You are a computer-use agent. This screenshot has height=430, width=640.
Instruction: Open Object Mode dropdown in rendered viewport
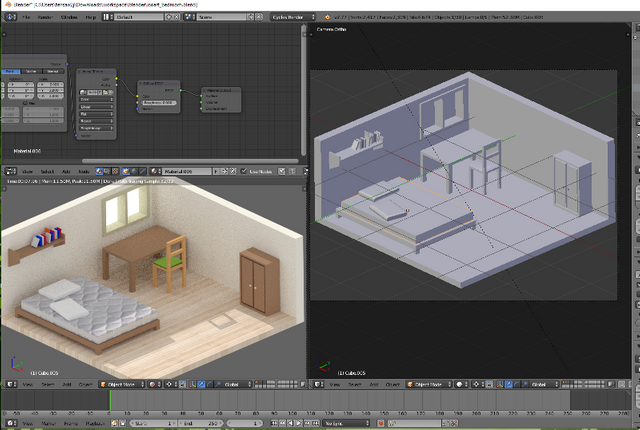click(122, 384)
